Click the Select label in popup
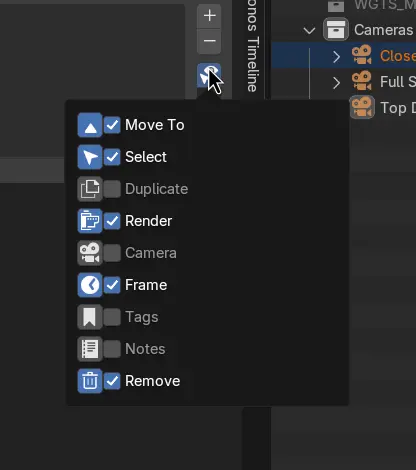416x470 pixels. click(146, 157)
